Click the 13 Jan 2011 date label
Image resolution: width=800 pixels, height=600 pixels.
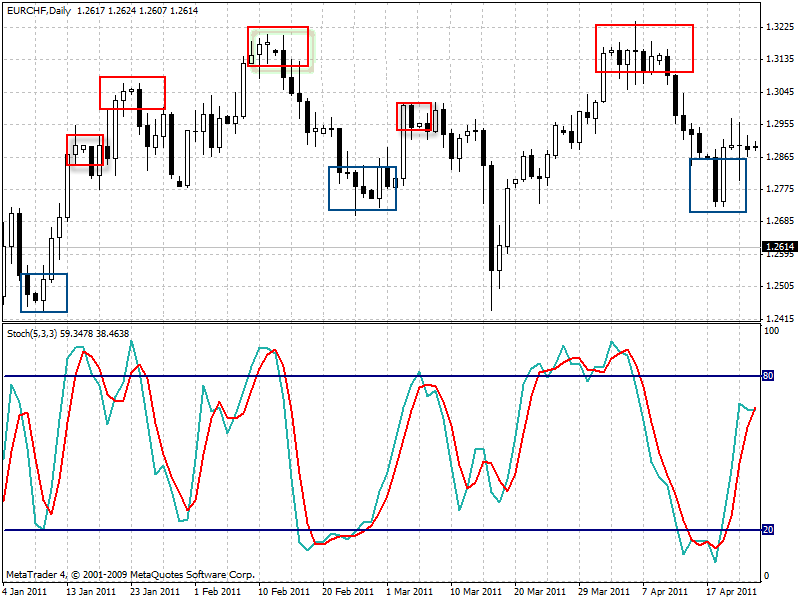coord(91,592)
